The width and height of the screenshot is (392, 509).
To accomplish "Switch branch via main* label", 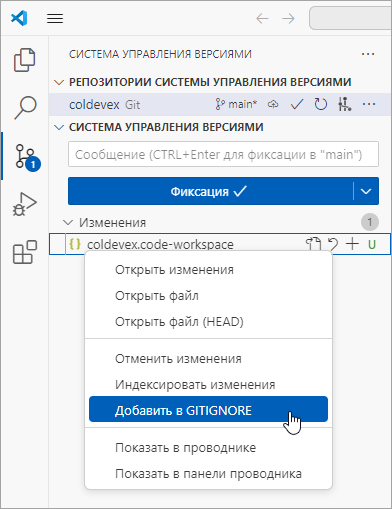I will click(236, 105).
